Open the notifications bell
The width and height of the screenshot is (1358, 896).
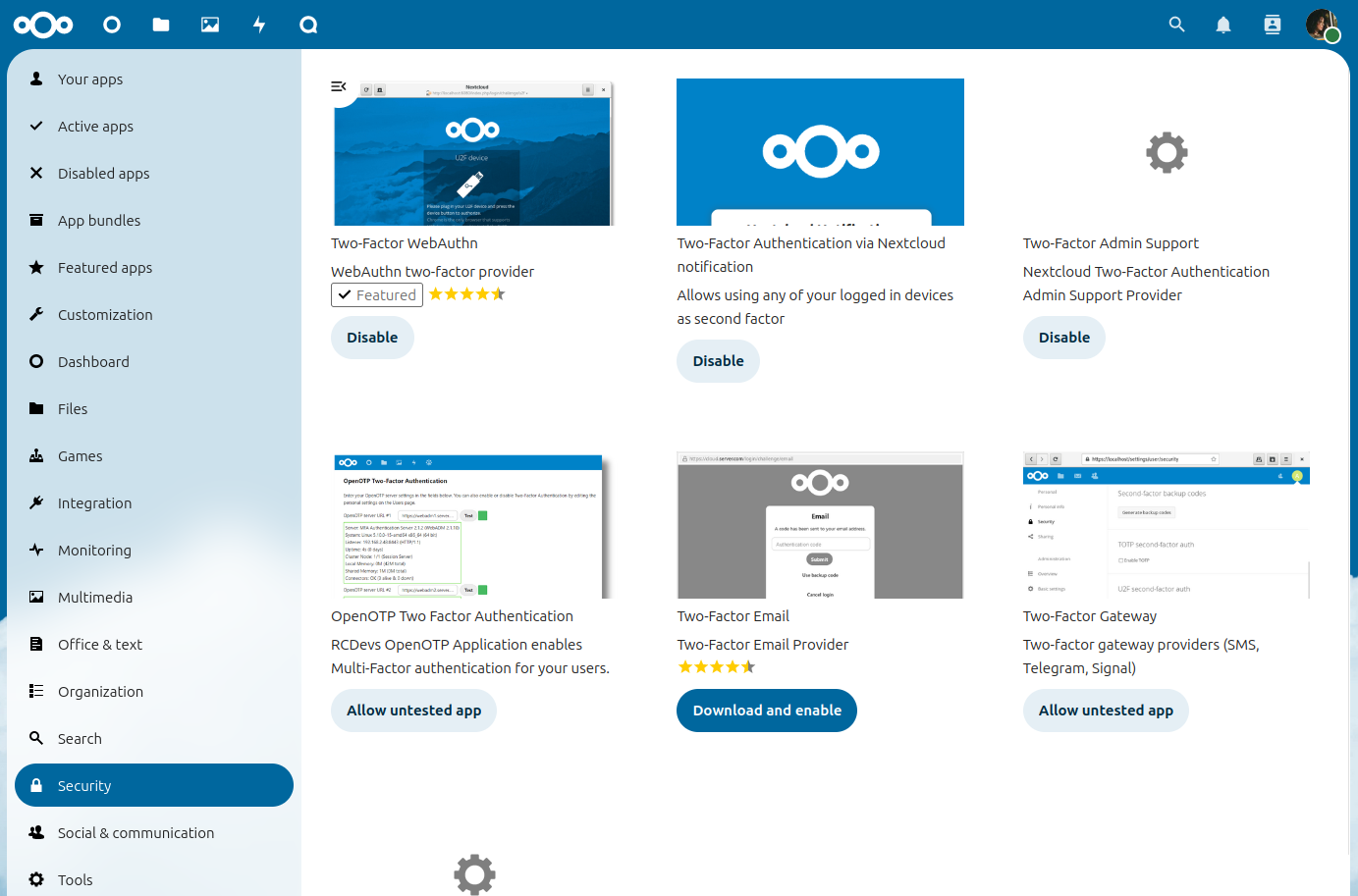(1223, 25)
